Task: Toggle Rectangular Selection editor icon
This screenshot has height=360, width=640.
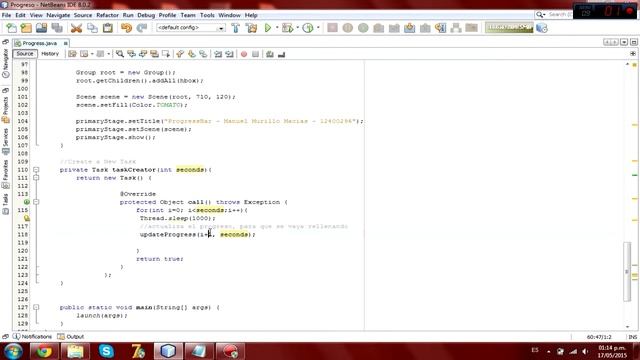Action: pos(166,54)
